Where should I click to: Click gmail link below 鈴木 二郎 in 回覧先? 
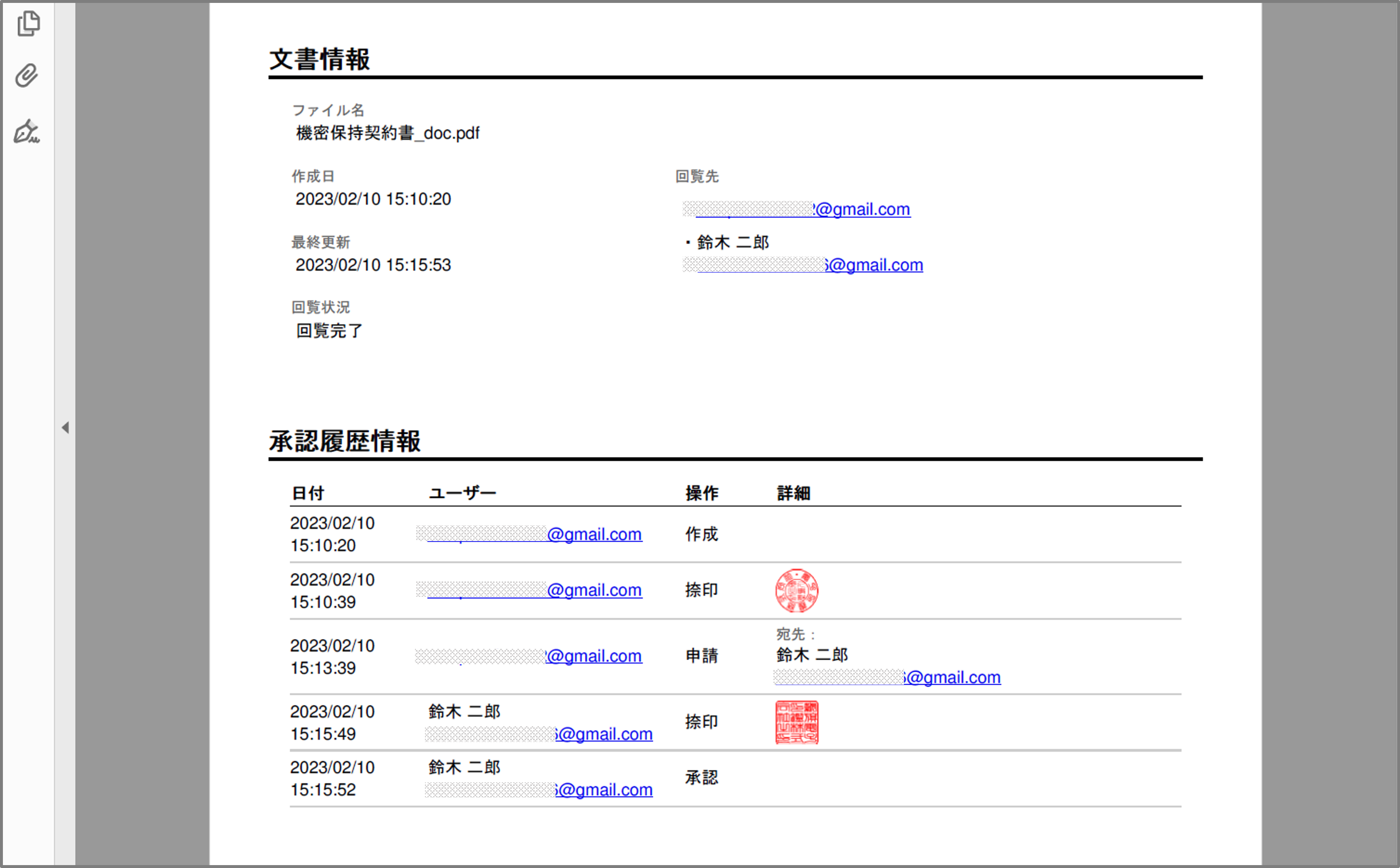pos(875,265)
